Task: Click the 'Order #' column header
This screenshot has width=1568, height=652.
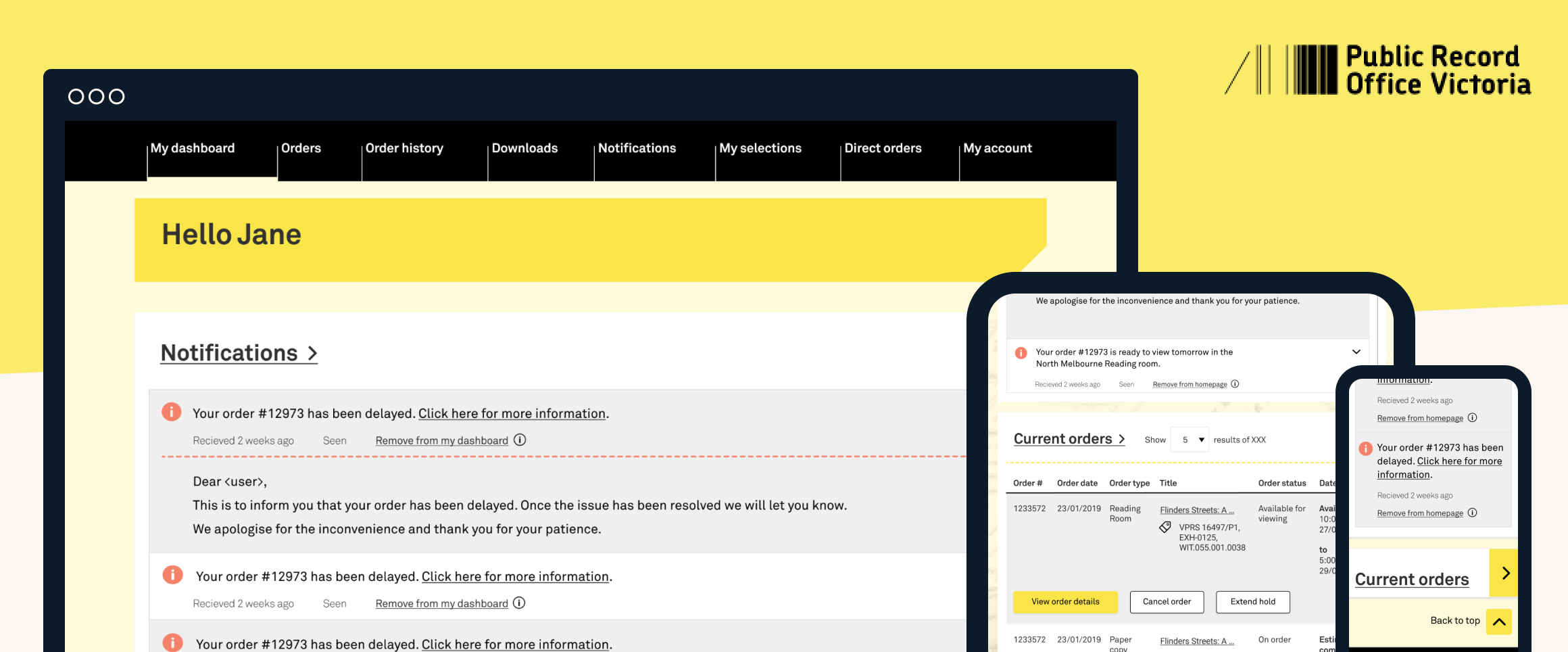Action: (1028, 484)
